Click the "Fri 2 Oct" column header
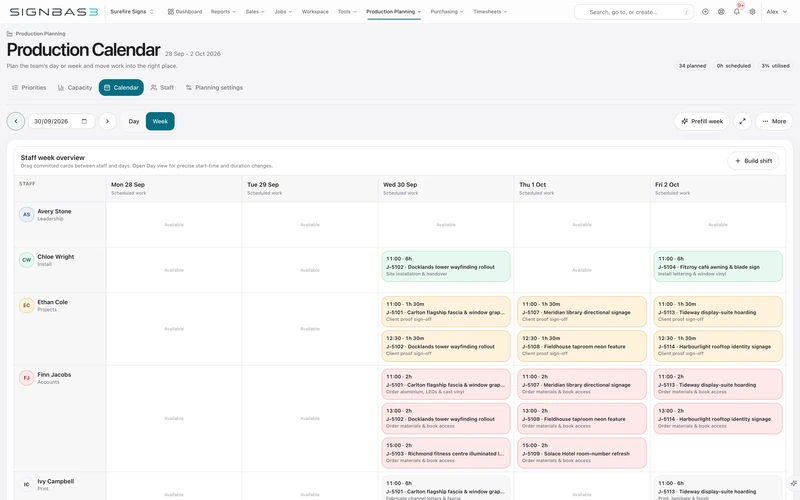Screen dimensions: 800x500 click(x=718, y=189)
